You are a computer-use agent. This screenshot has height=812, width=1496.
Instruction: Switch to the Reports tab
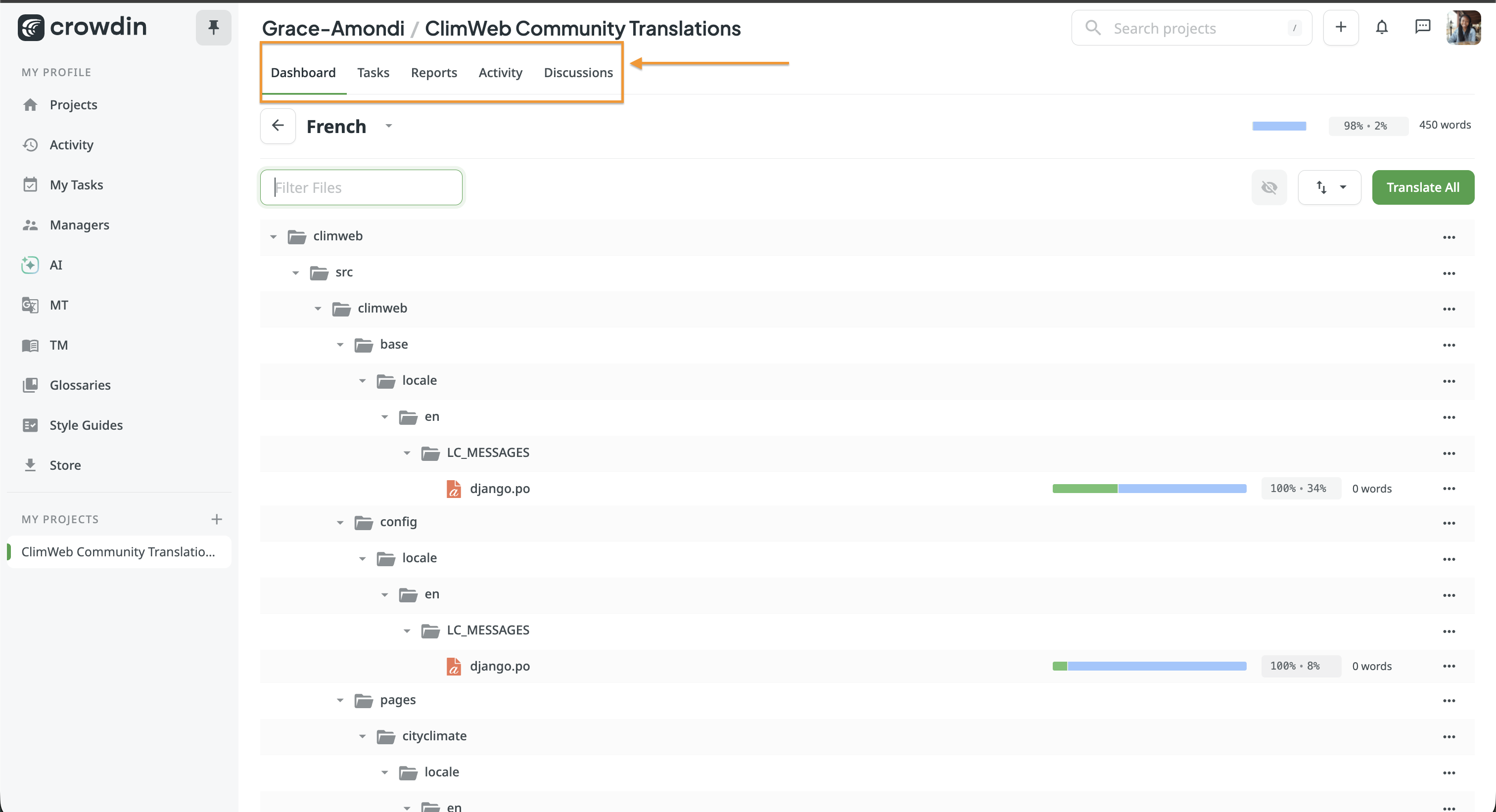[x=434, y=73]
